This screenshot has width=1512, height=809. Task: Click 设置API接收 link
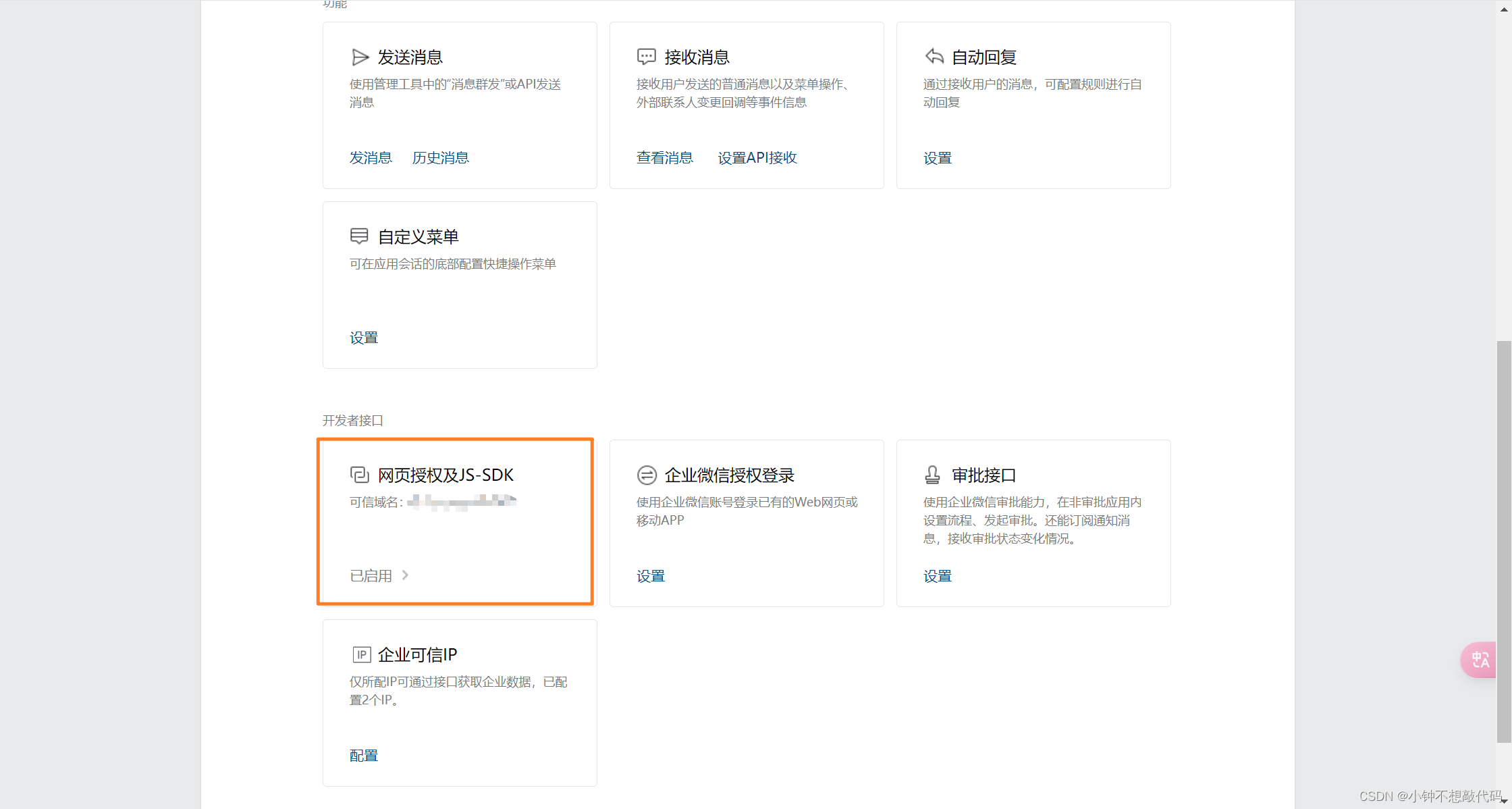tap(757, 157)
